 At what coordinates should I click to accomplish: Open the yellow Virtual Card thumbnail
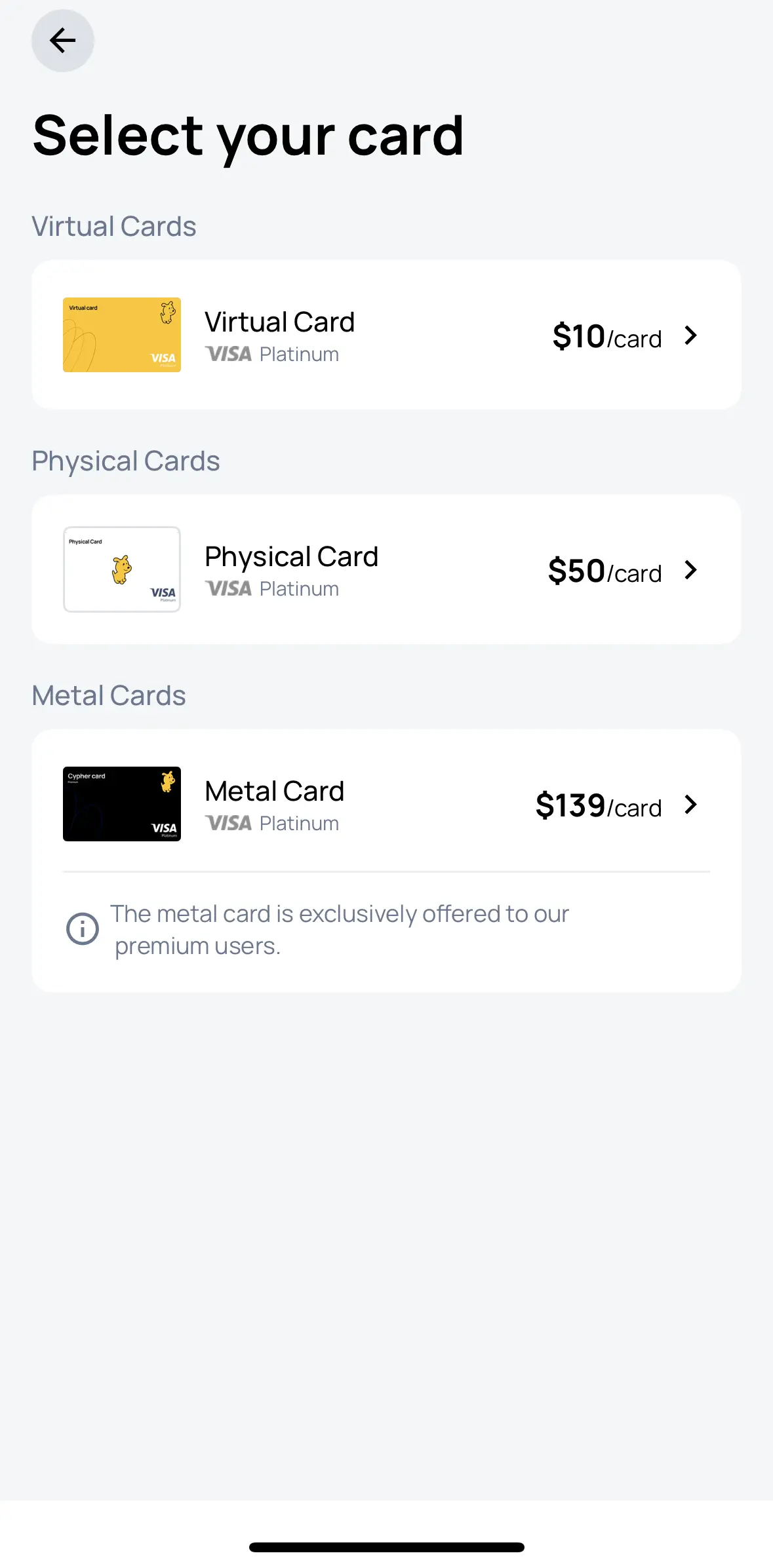point(122,335)
